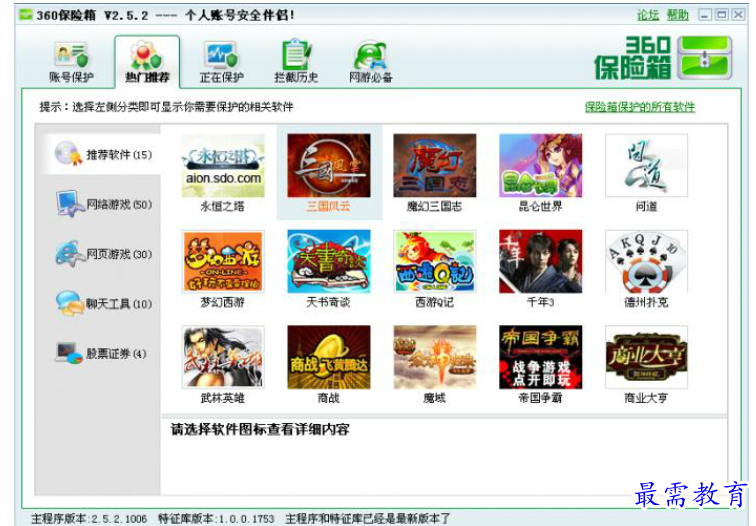Select the 武林英雄 game icon
The height and width of the screenshot is (526, 756).
click(223, 357)
